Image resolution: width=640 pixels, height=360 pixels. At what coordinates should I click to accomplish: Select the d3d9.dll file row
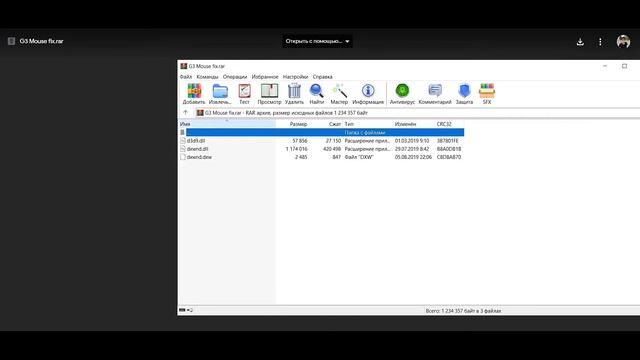[322, 140]
